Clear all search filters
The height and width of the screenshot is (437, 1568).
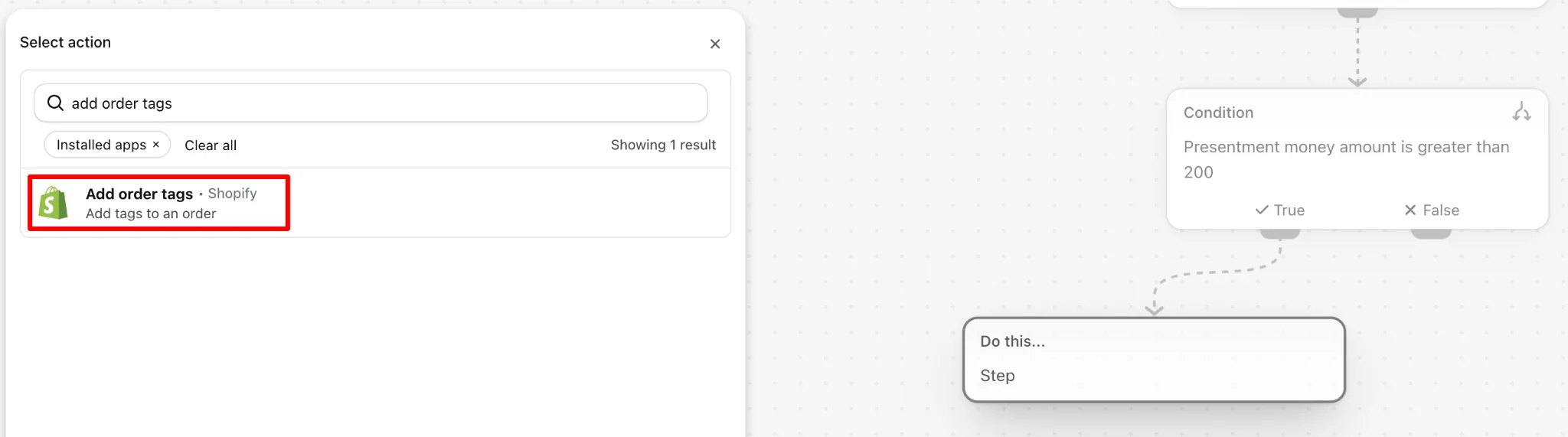(211, 145)
